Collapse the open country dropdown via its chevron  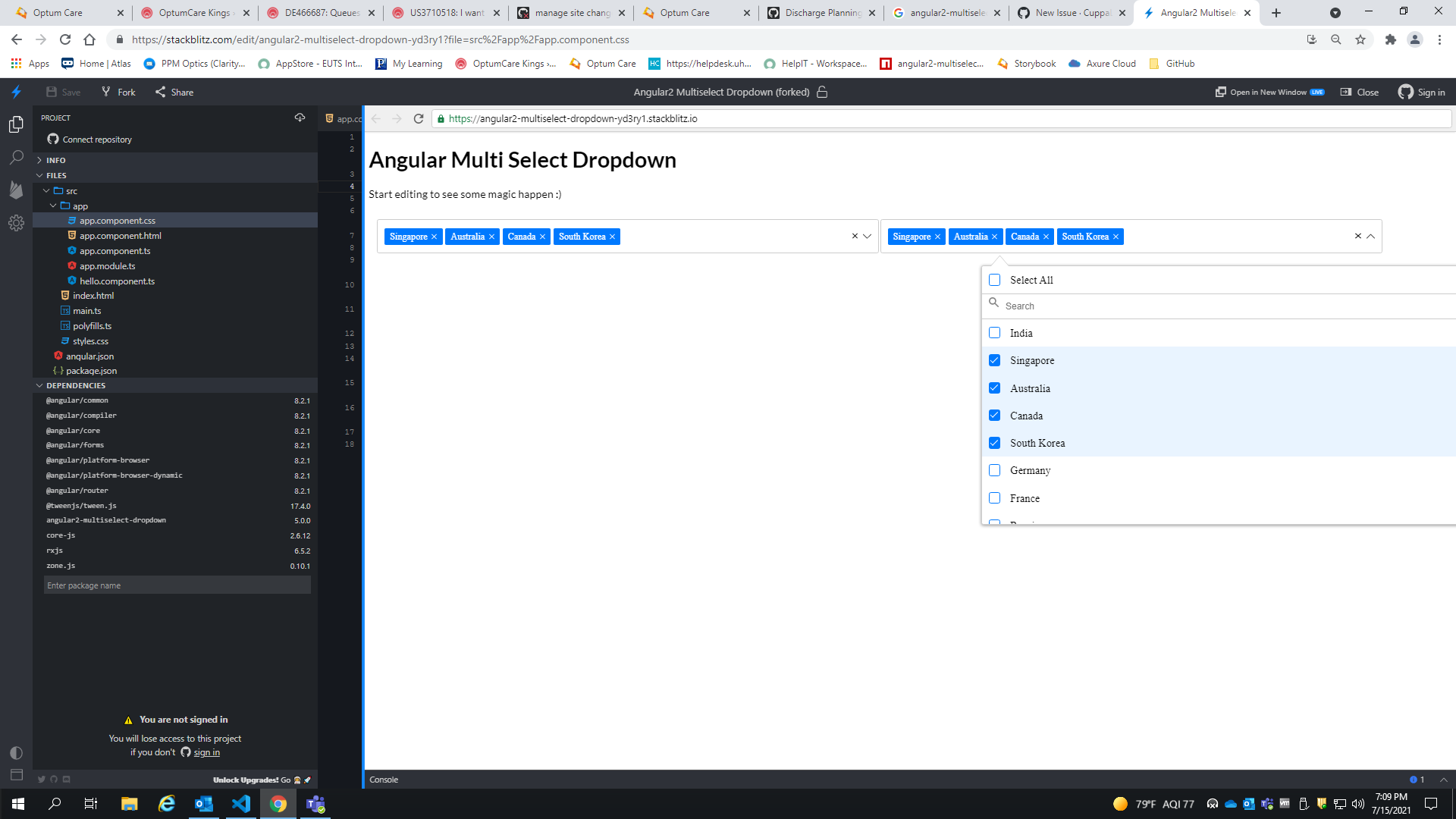click(1370, 236)
